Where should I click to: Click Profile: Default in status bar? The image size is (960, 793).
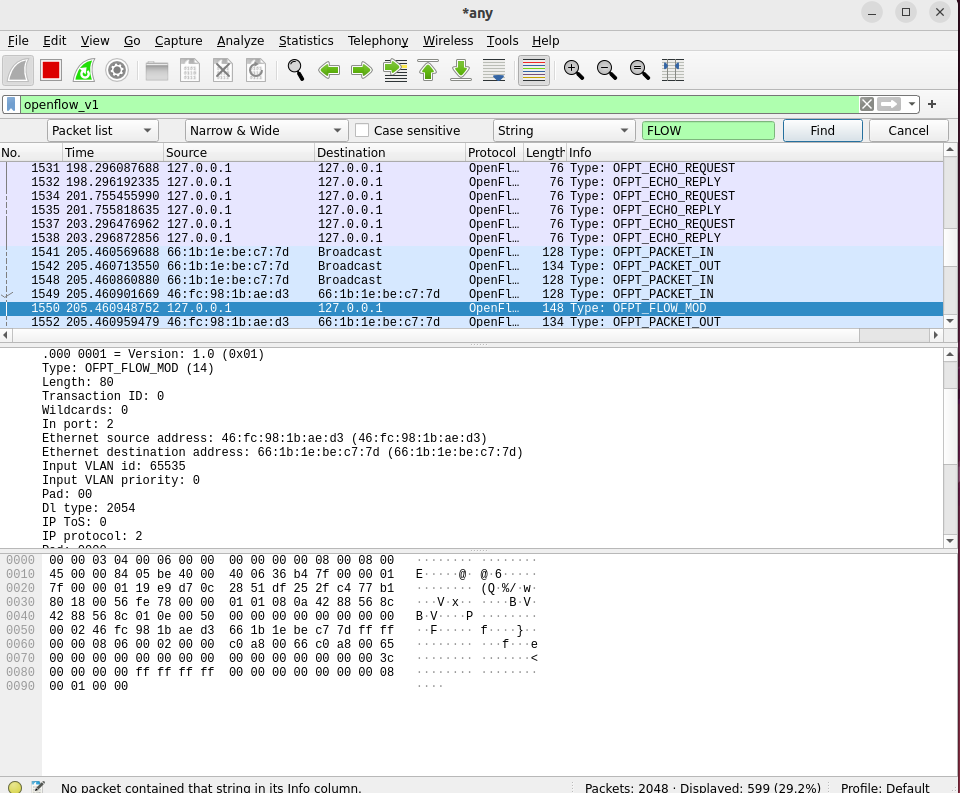[885, 787]
